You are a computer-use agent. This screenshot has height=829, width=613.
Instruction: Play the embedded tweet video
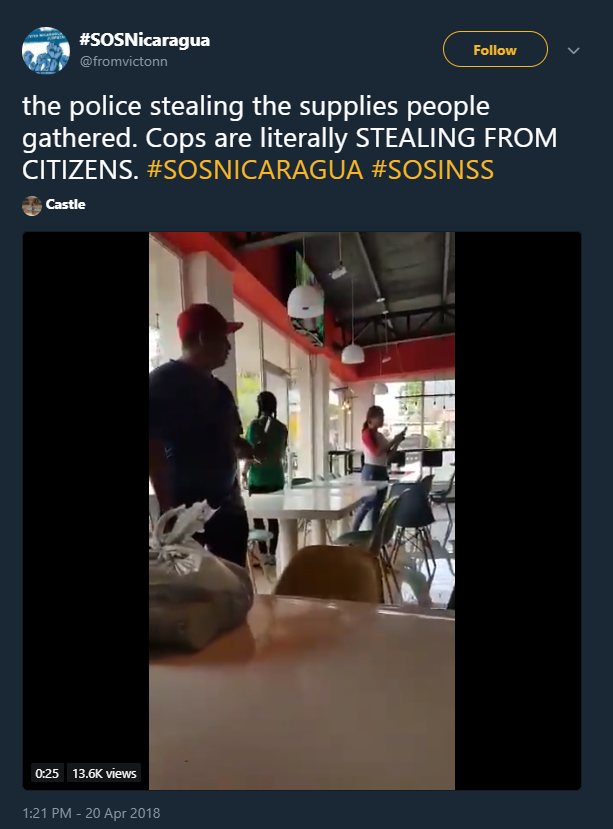301,511
